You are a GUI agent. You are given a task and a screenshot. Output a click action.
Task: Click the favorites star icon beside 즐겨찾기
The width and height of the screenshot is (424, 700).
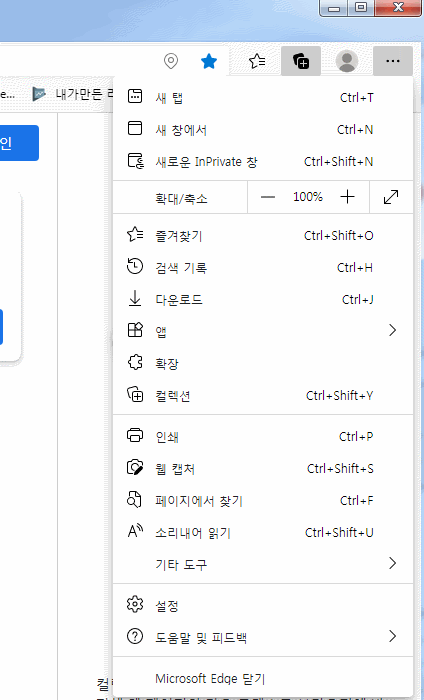pyautogui.click(x=135, y=234)
